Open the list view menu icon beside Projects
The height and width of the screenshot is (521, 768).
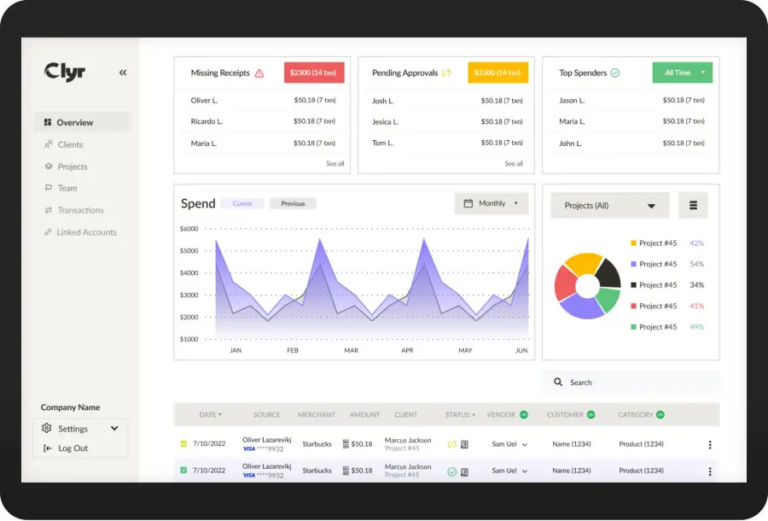(692, 205)
